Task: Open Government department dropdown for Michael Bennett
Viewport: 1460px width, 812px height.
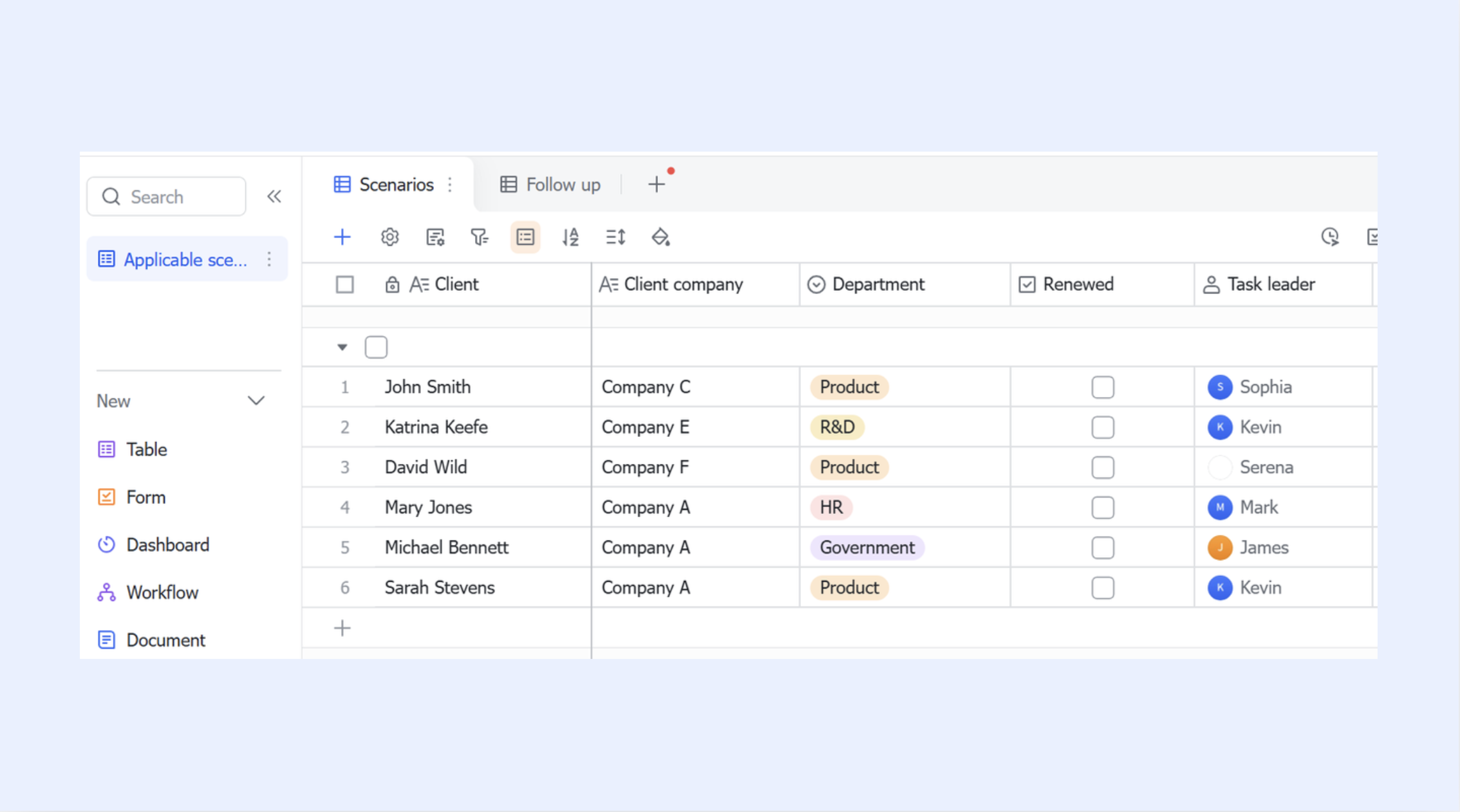Action: click(x=867, y=548)
